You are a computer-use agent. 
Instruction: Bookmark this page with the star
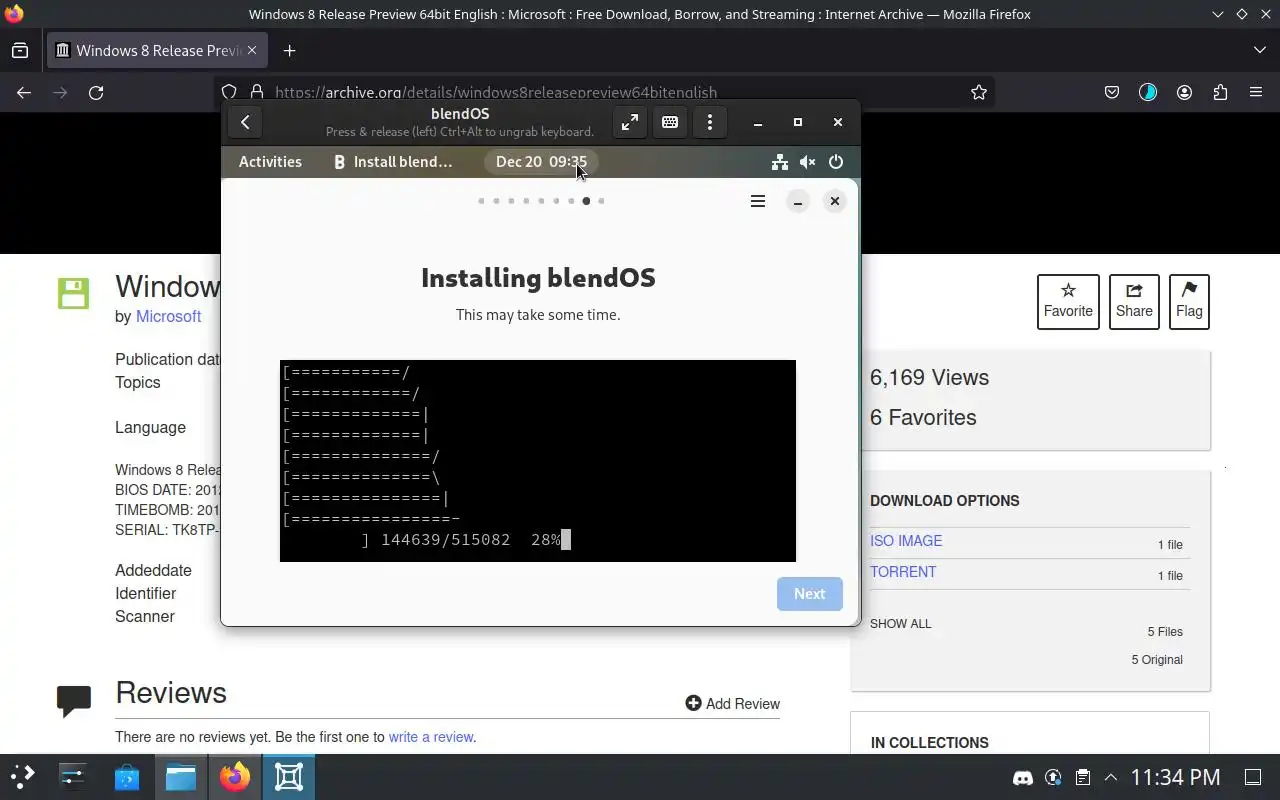[979, 92]
